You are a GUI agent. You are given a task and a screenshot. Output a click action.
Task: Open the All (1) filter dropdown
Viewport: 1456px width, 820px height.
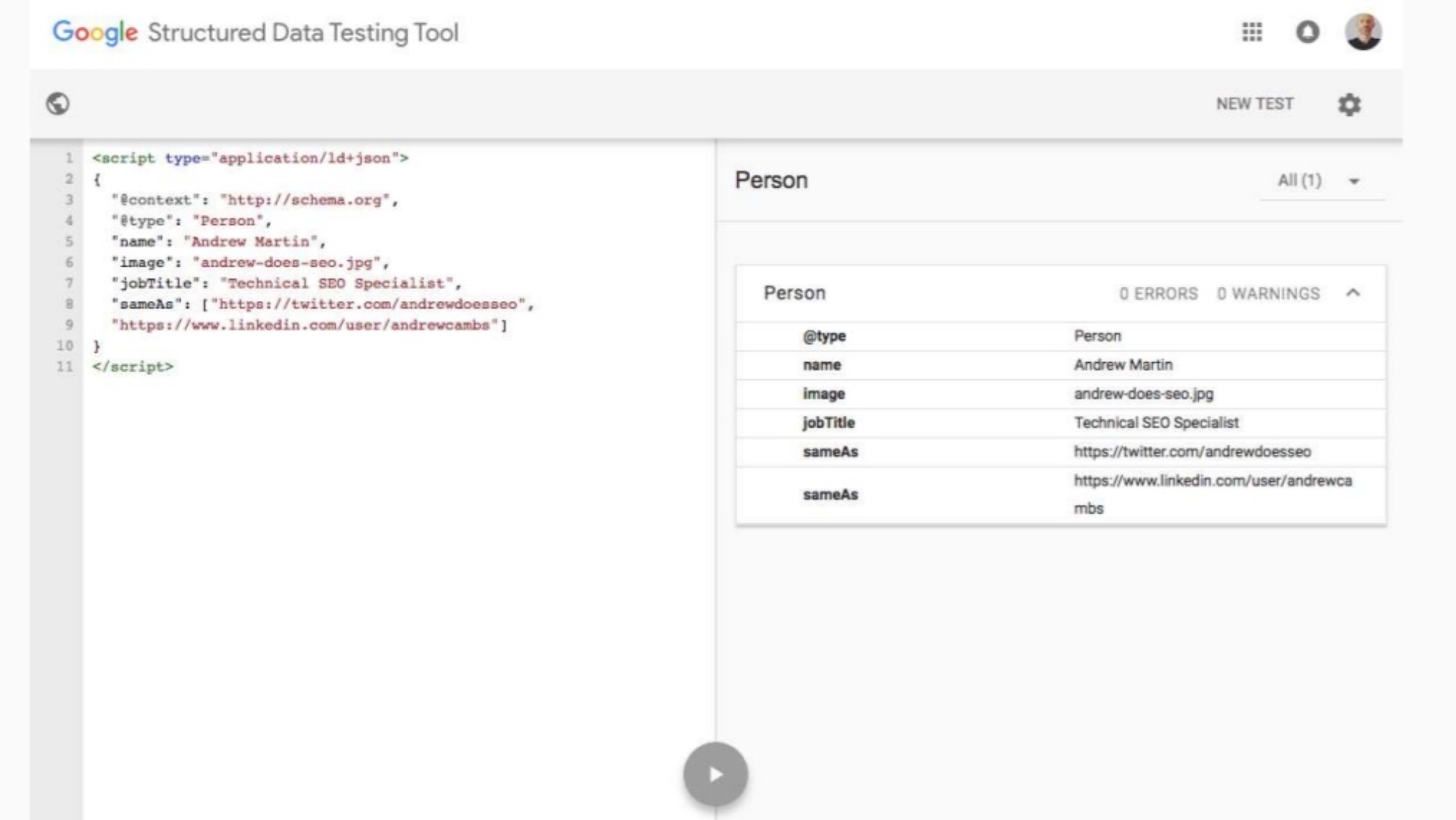coord(1320,181)
